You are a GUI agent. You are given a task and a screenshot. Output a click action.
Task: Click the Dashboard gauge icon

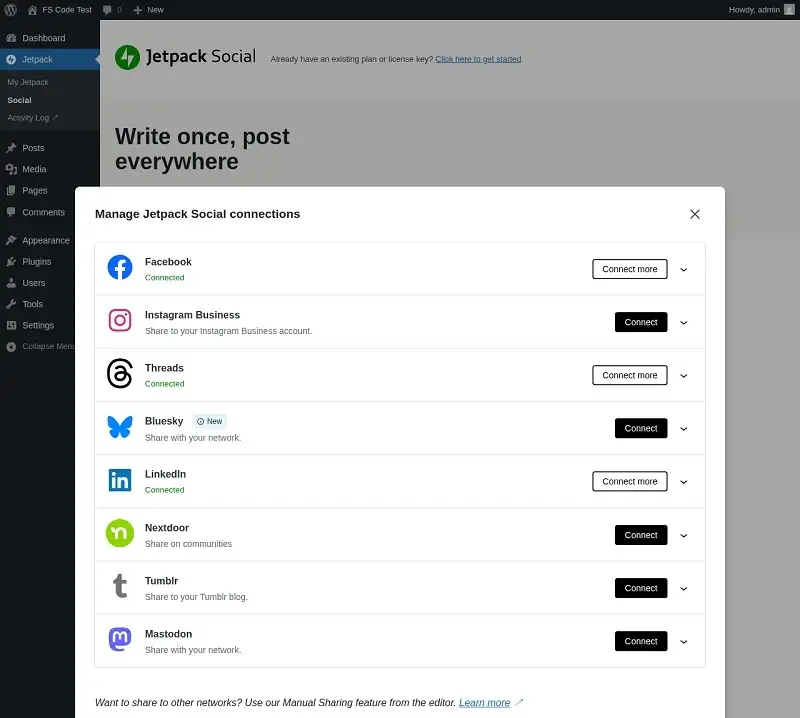[11, 38]
